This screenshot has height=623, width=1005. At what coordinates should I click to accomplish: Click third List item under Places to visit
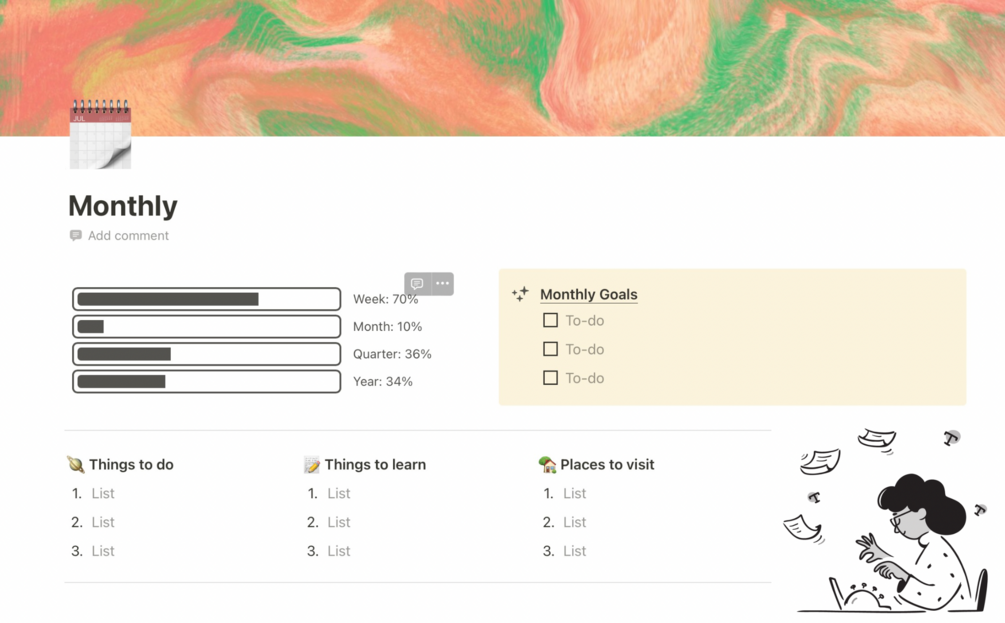tap(574, 551)
